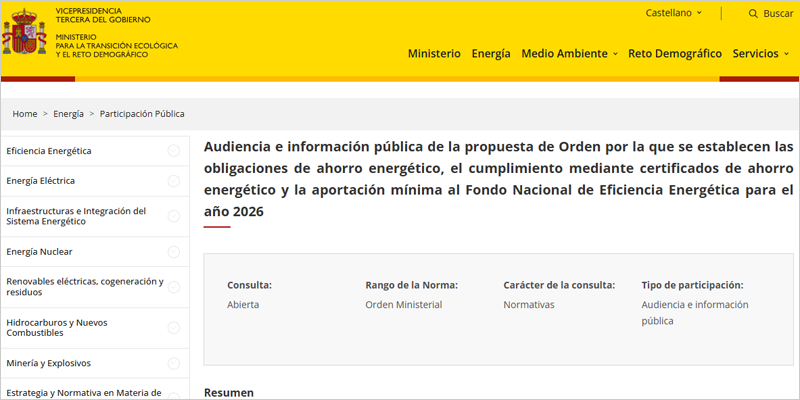Screen dimensions: 800x400
Task: Select Estrategia y Normativa sidebar item
Action: [x=83, y=393]
